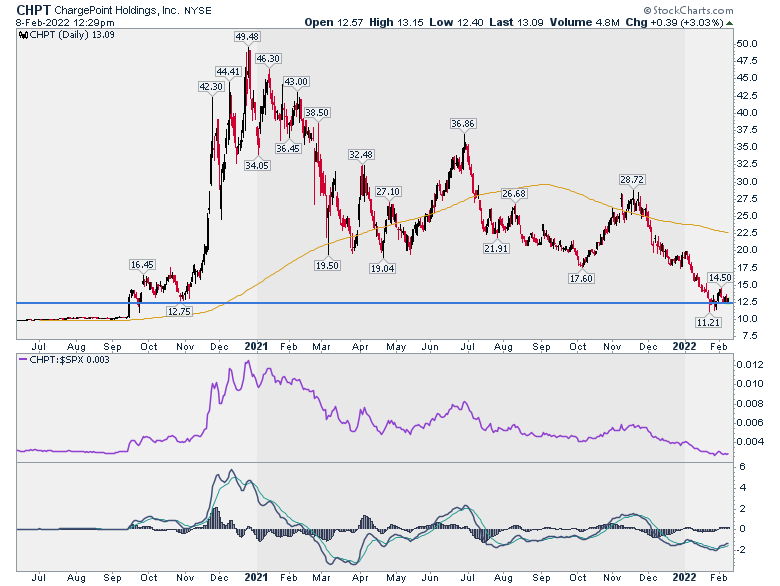Screen dimensions: 780x586
Task: Click the Chg +0.39 (+3.03%) value
Action: coord(675,22)
